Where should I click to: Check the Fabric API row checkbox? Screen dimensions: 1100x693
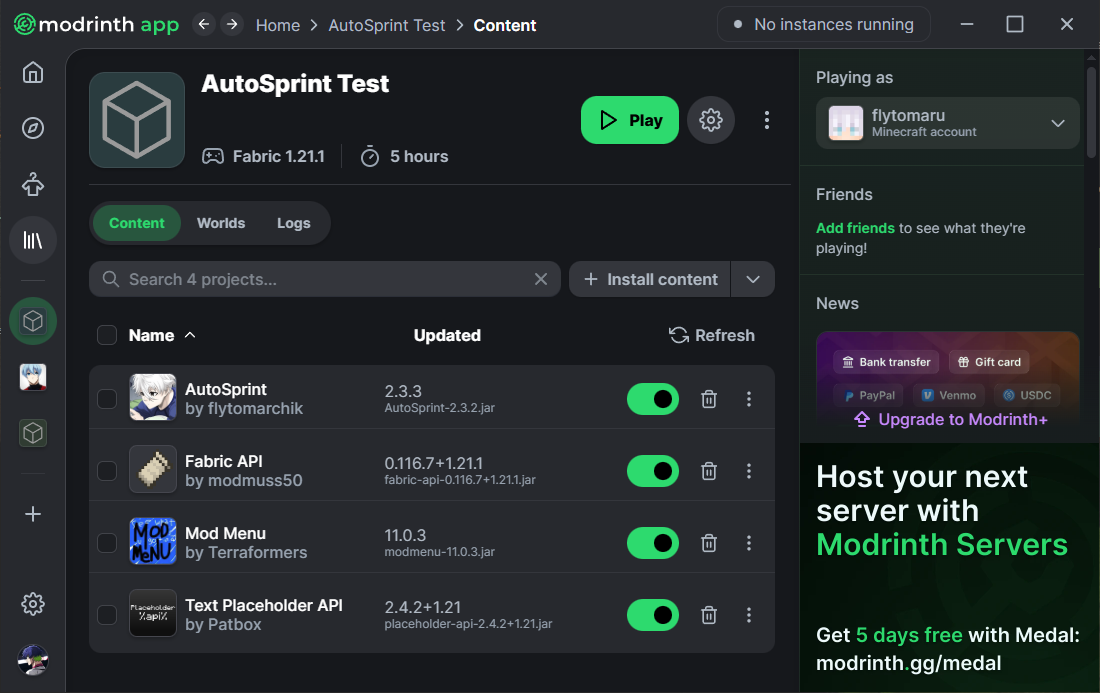pos(107,471)
